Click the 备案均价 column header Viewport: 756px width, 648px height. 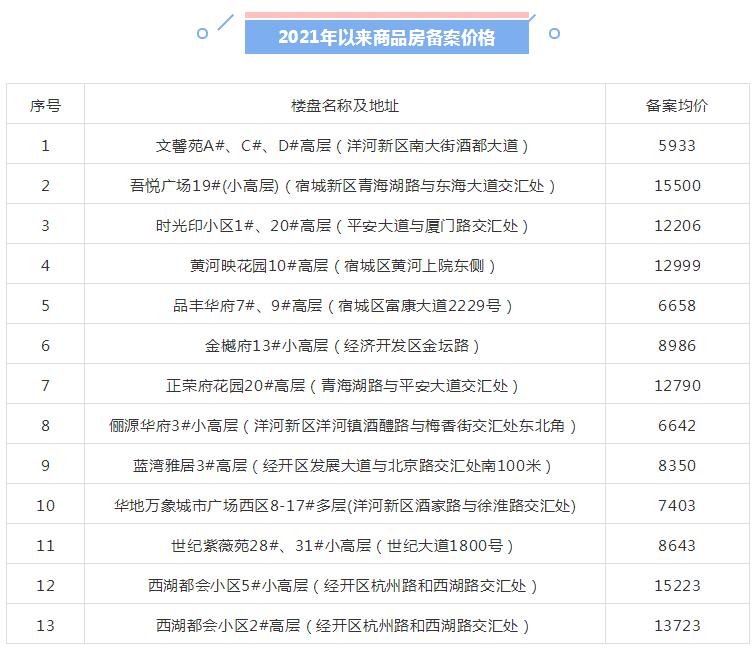pos(677,106)
